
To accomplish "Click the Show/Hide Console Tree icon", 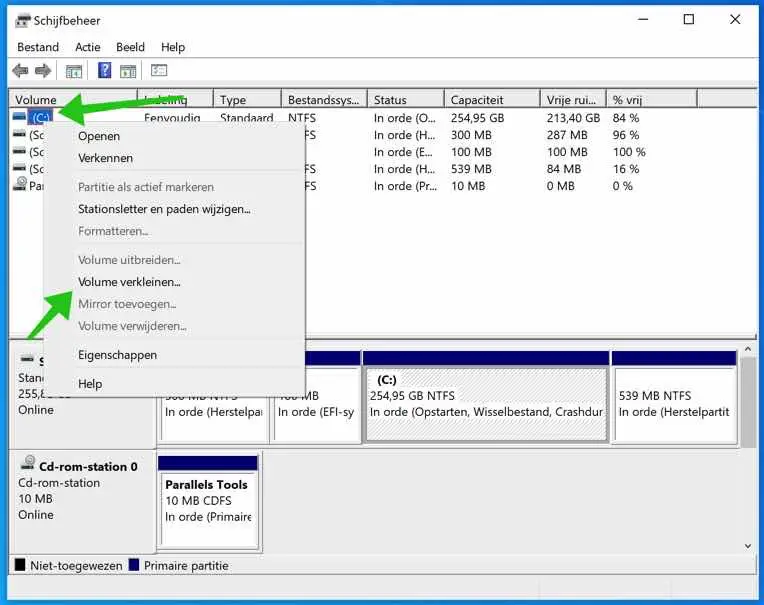I will tap(74, 71).
